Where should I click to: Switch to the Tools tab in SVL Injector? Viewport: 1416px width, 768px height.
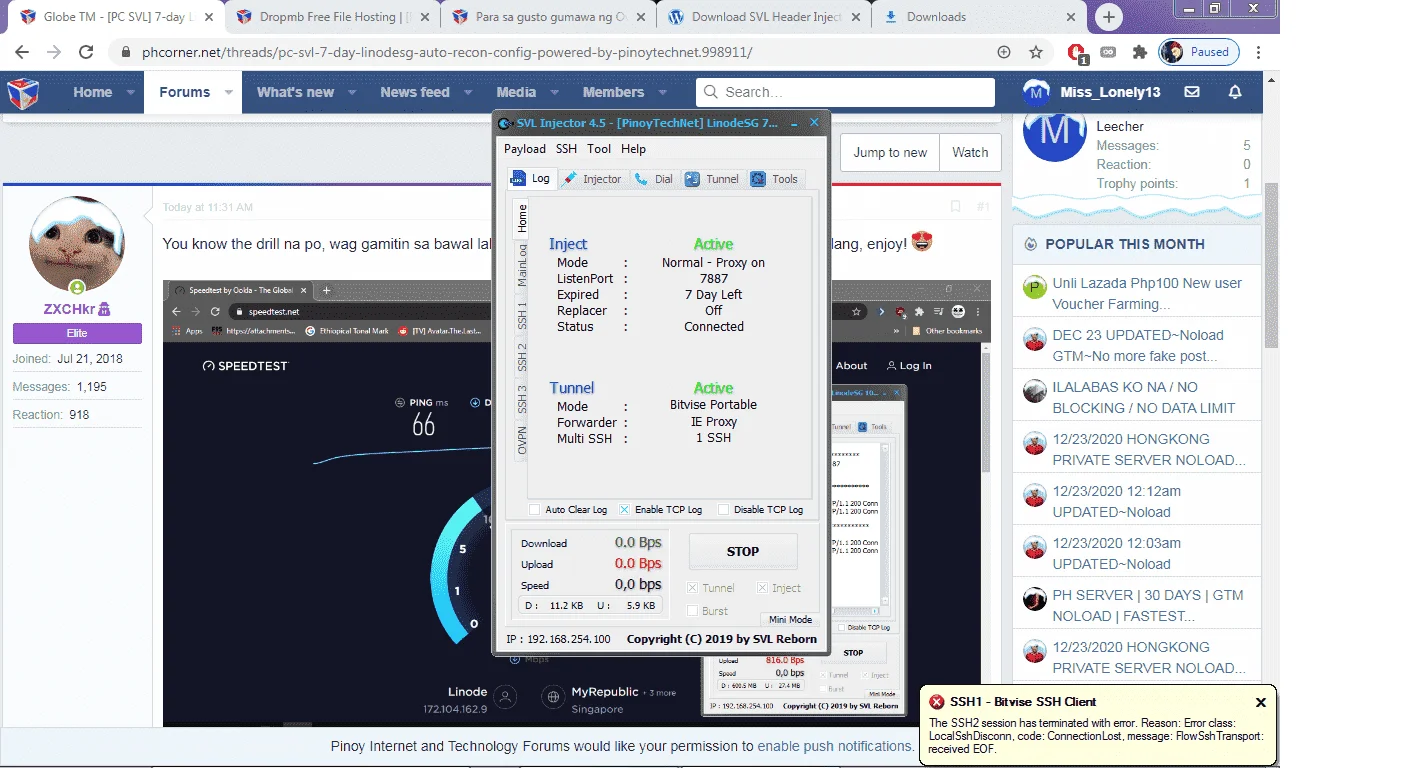(775, 179)
